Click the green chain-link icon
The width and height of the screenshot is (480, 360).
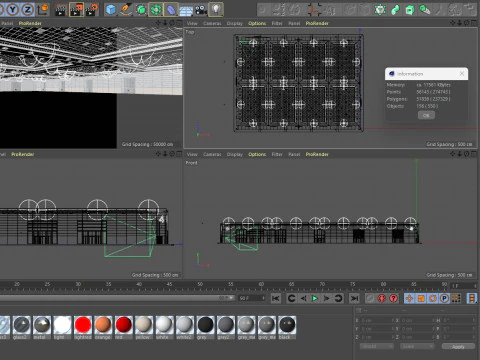tap(395, 10)
